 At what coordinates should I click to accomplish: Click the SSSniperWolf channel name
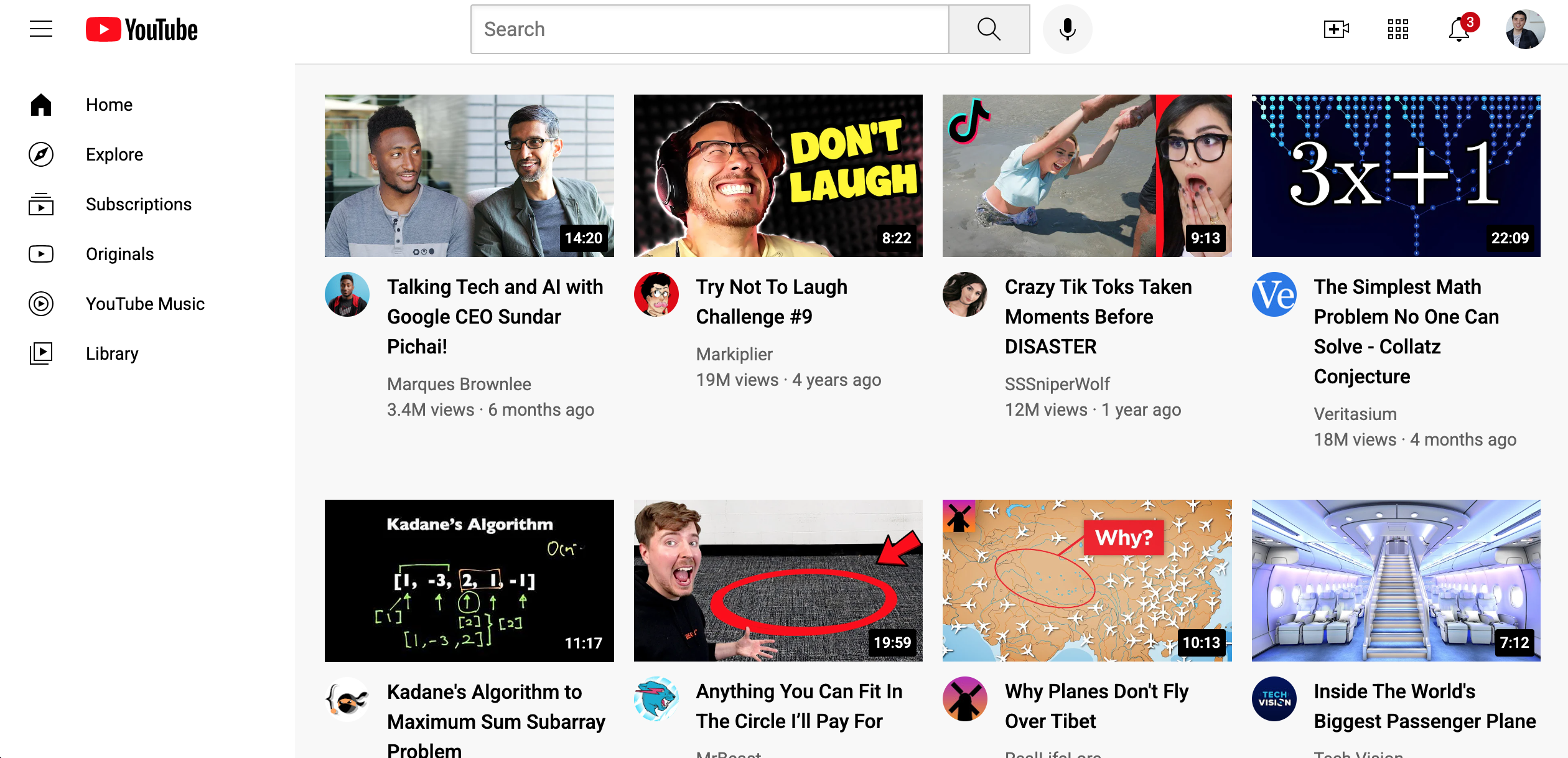coord(1057,384)
